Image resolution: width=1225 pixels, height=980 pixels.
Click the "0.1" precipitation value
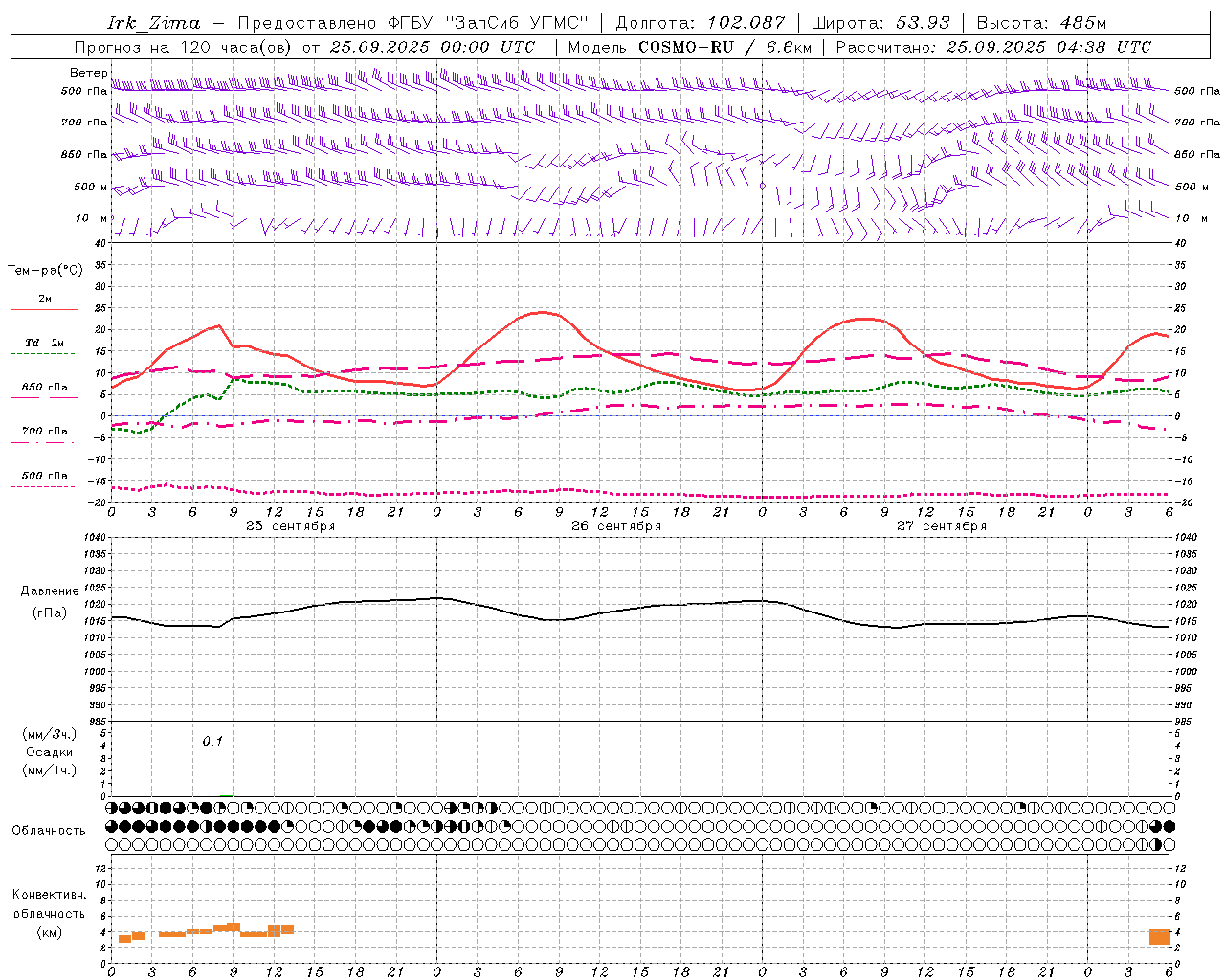212,741
